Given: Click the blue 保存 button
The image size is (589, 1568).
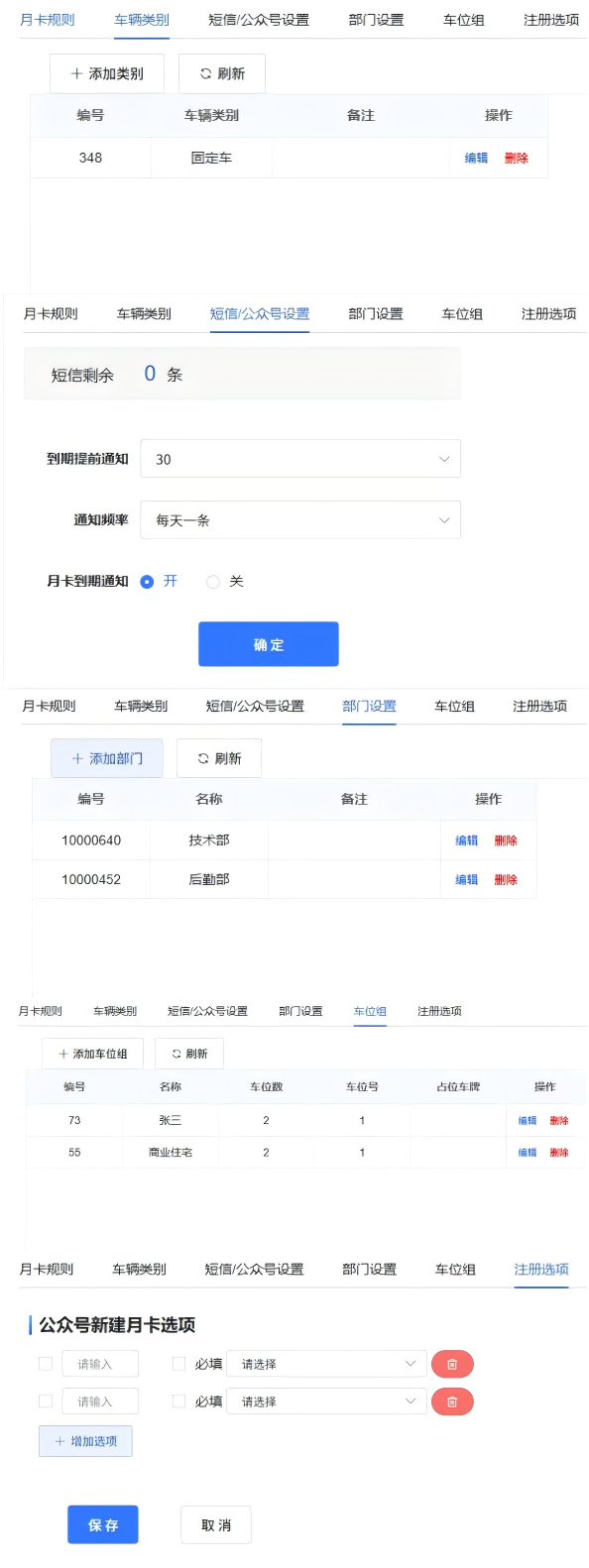Looking at the screenshot, I should pos(103,1524).
